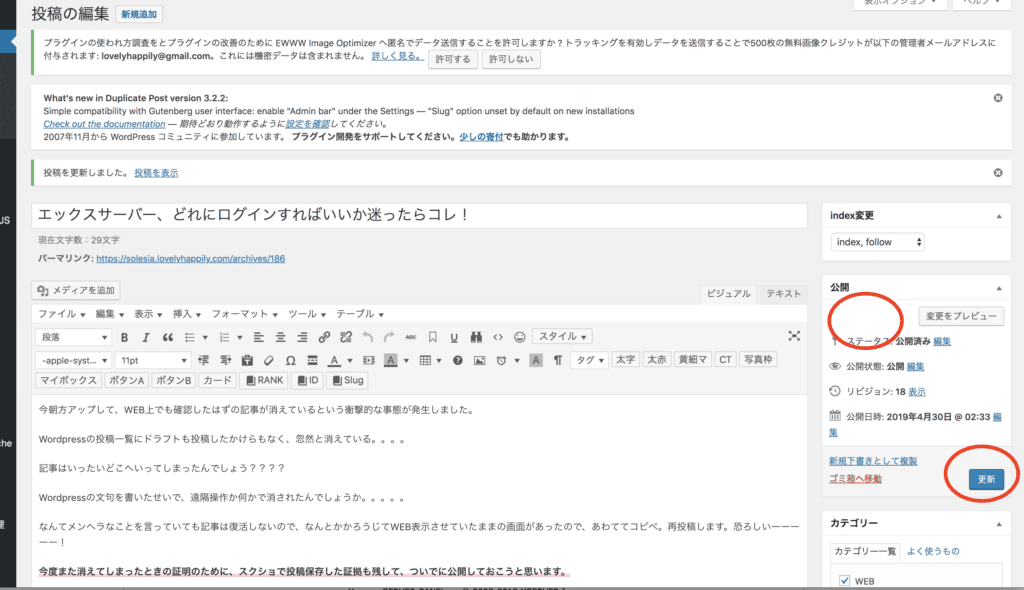Open the font family dropdown
The height and width of the screenshot is (590, 1024).
[73, 360]
